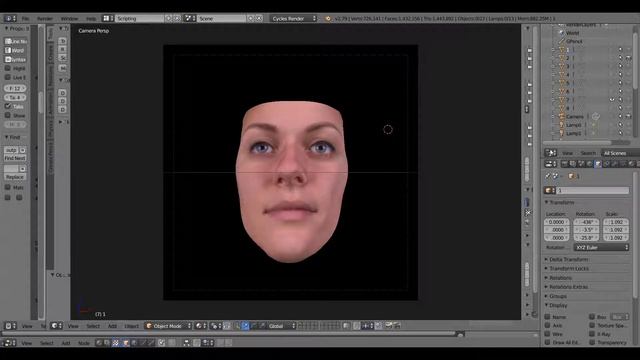Click the node editor type icon at bottom-left
Viewport: 640px width, 360px height.
pos(10,343)
